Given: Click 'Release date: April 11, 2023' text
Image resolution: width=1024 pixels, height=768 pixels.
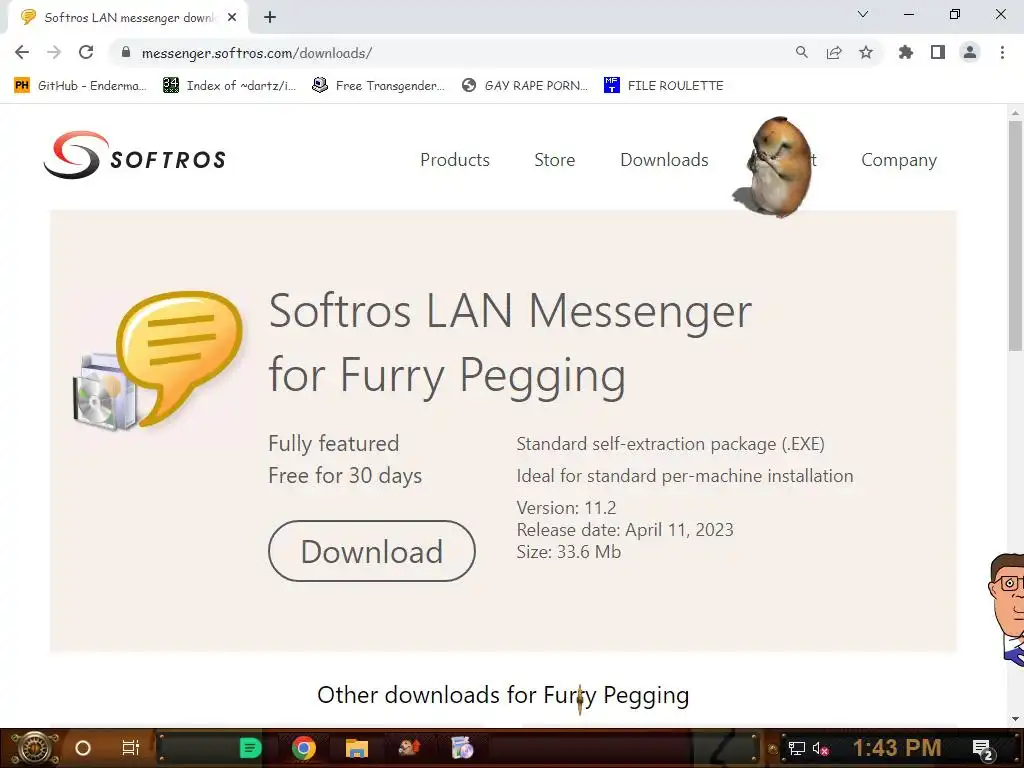Looking at the screenshot, I should 625,530.
